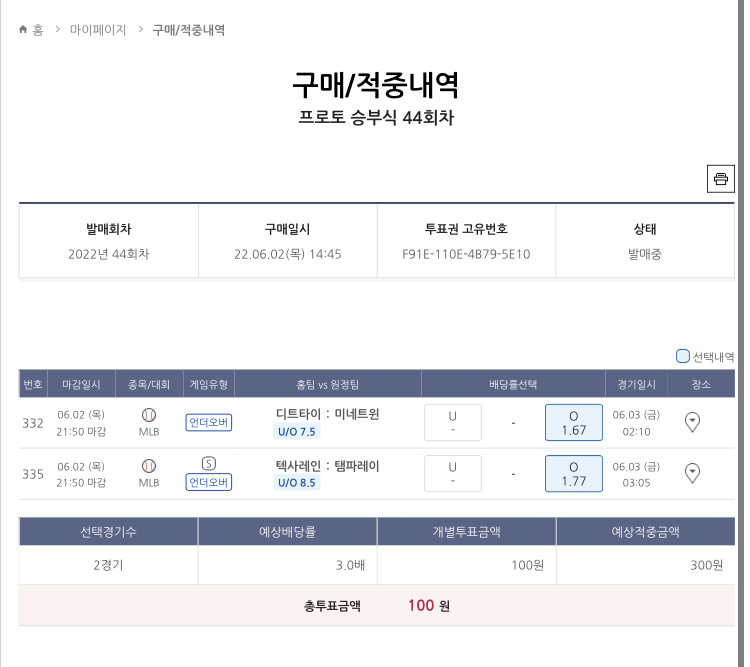Click ticket number F91E-110E-4B79-5E10

point(466,254)
